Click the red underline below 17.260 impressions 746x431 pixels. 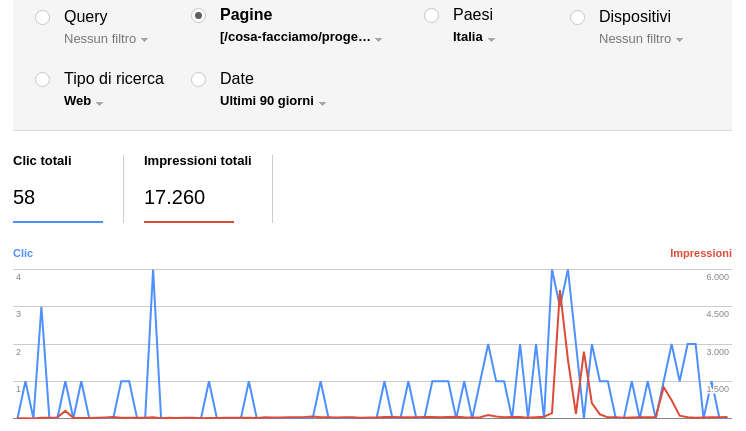pos(188,221)
